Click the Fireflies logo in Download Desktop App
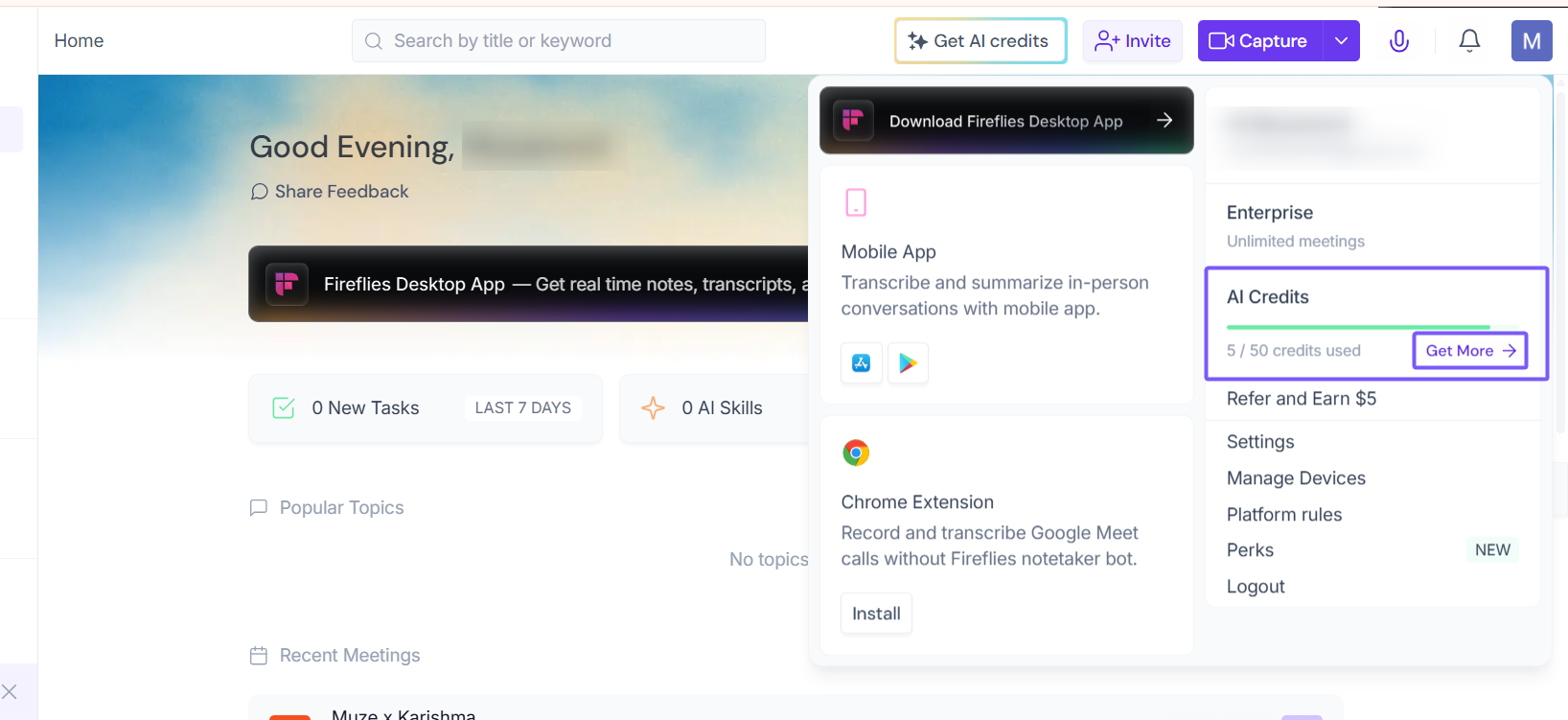The image size is (1568, 720). 852,121
